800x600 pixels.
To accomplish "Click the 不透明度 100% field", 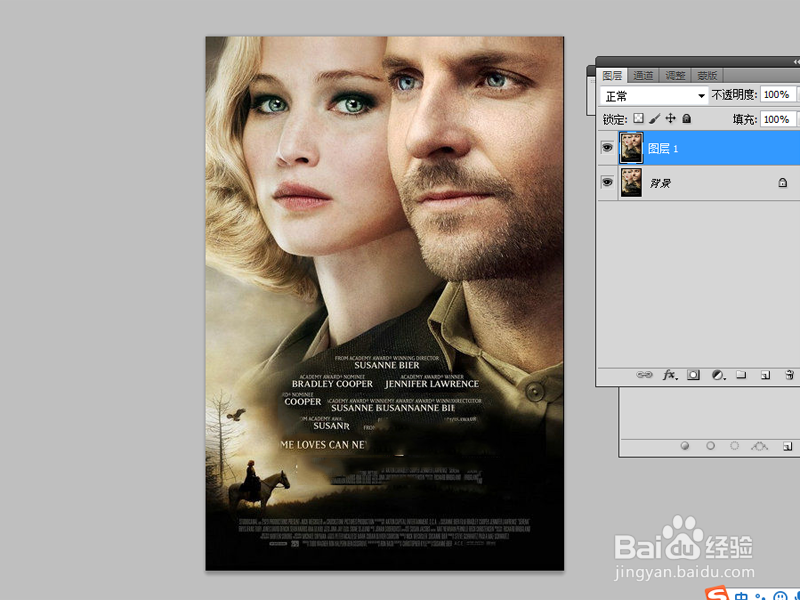I will 777,94.
